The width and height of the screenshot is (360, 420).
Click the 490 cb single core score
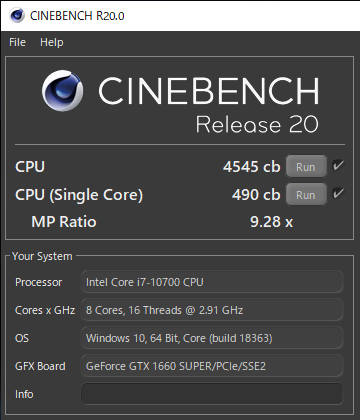click(256, 195)
